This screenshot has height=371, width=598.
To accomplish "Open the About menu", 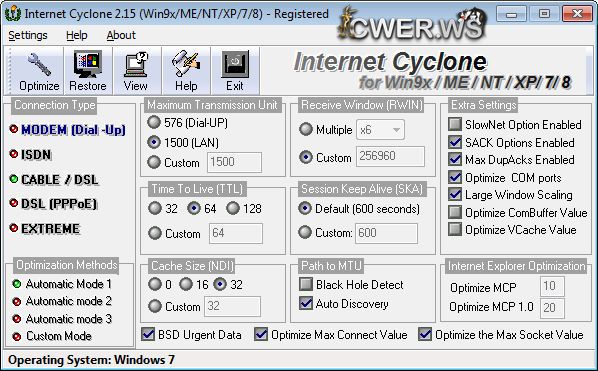I will pyautogui.click(x=121, y=35).
